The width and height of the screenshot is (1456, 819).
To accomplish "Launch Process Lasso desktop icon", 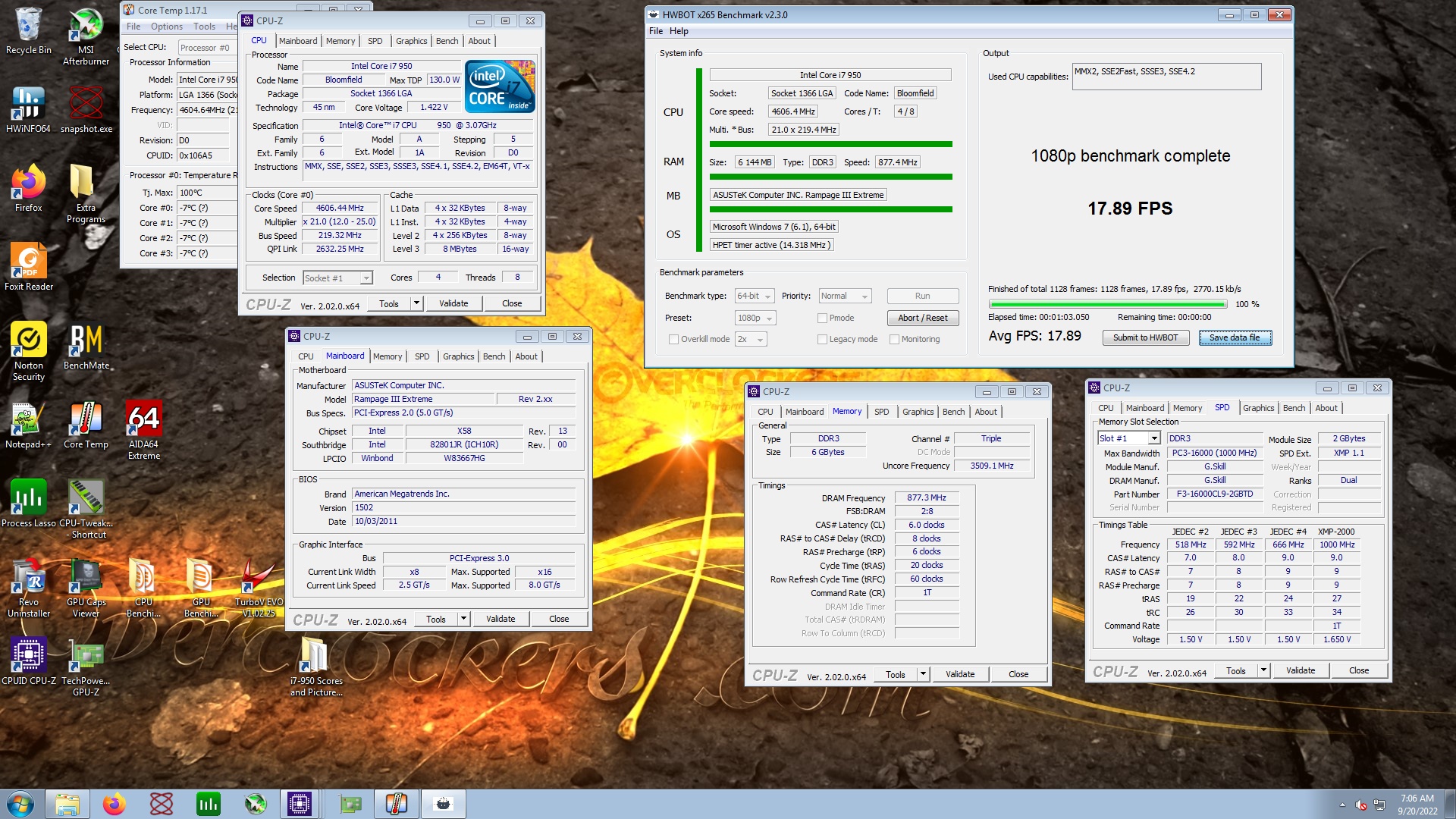I will [28, 504].
